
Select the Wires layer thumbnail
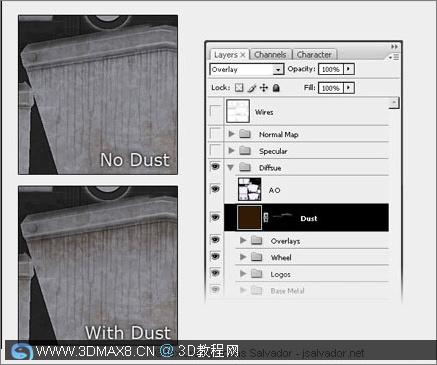point(238,111)
